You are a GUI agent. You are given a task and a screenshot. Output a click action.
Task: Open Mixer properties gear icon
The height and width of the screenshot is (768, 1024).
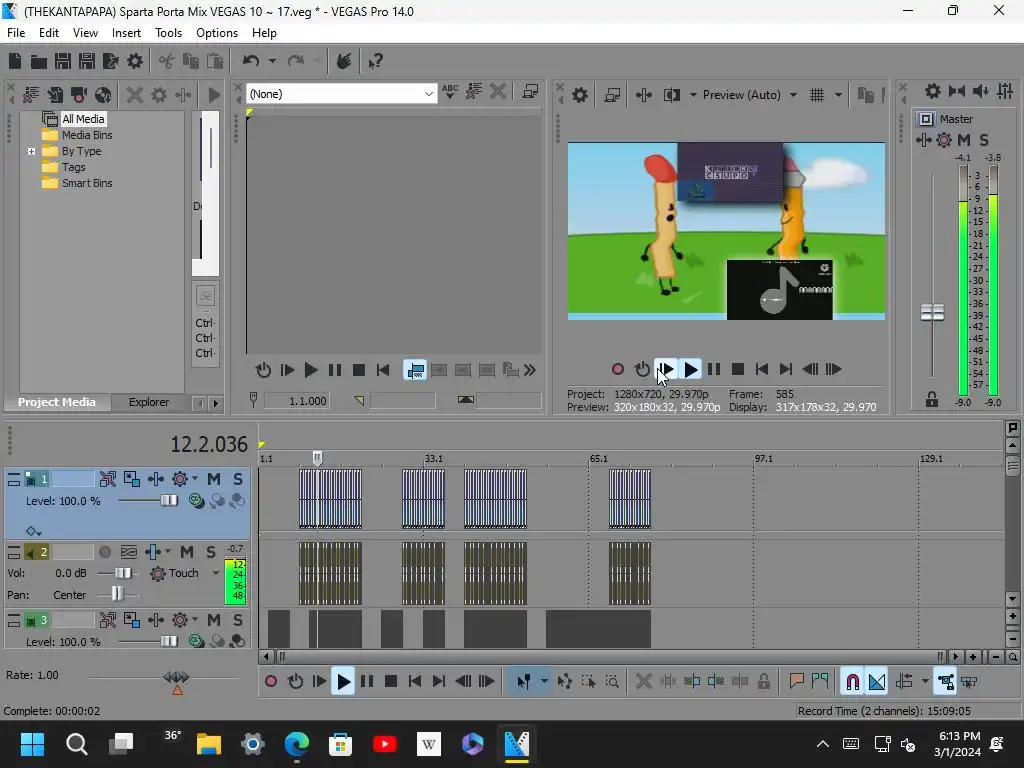point(933,91)
